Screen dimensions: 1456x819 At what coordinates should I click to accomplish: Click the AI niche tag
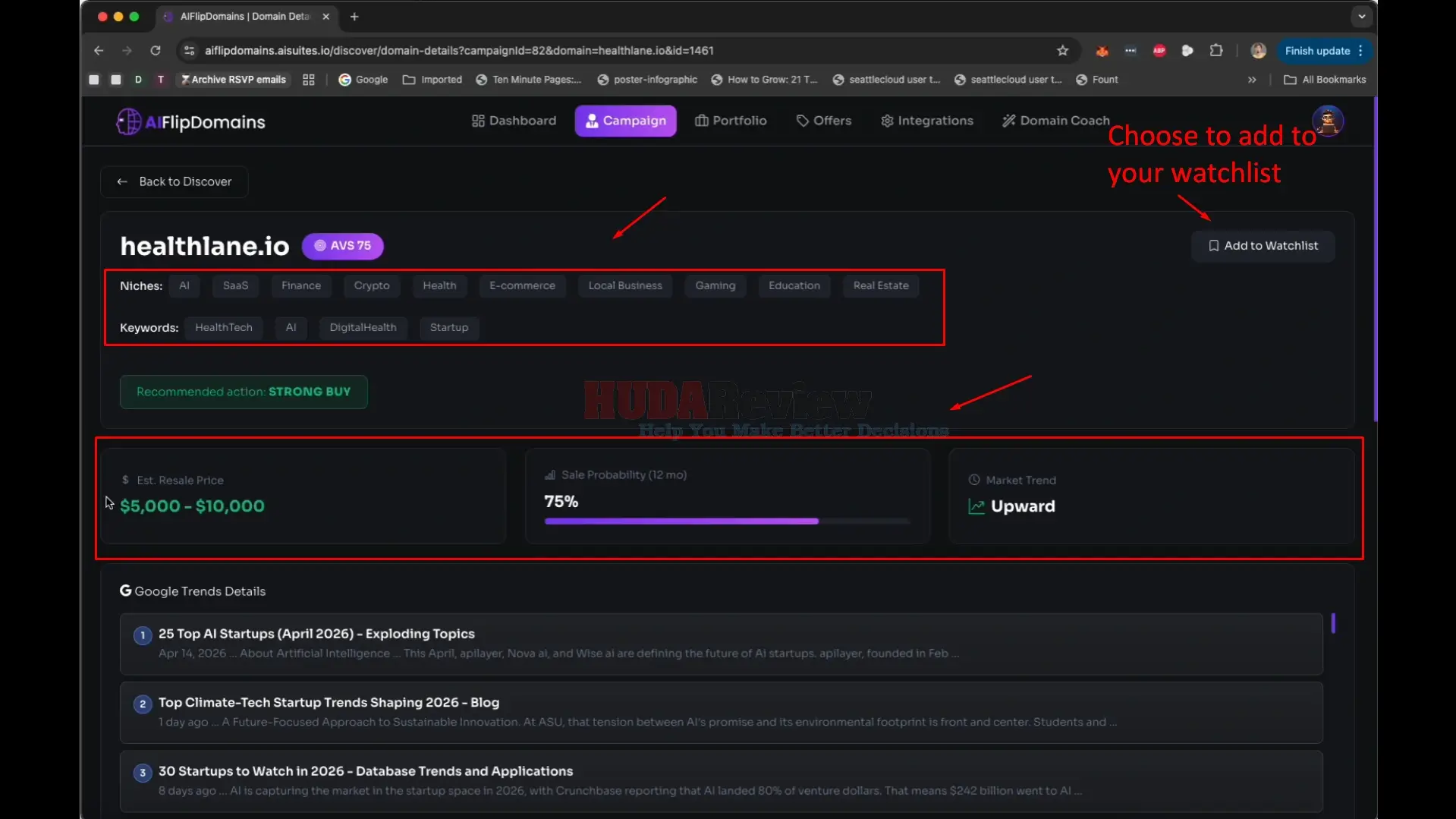[184, 286]
